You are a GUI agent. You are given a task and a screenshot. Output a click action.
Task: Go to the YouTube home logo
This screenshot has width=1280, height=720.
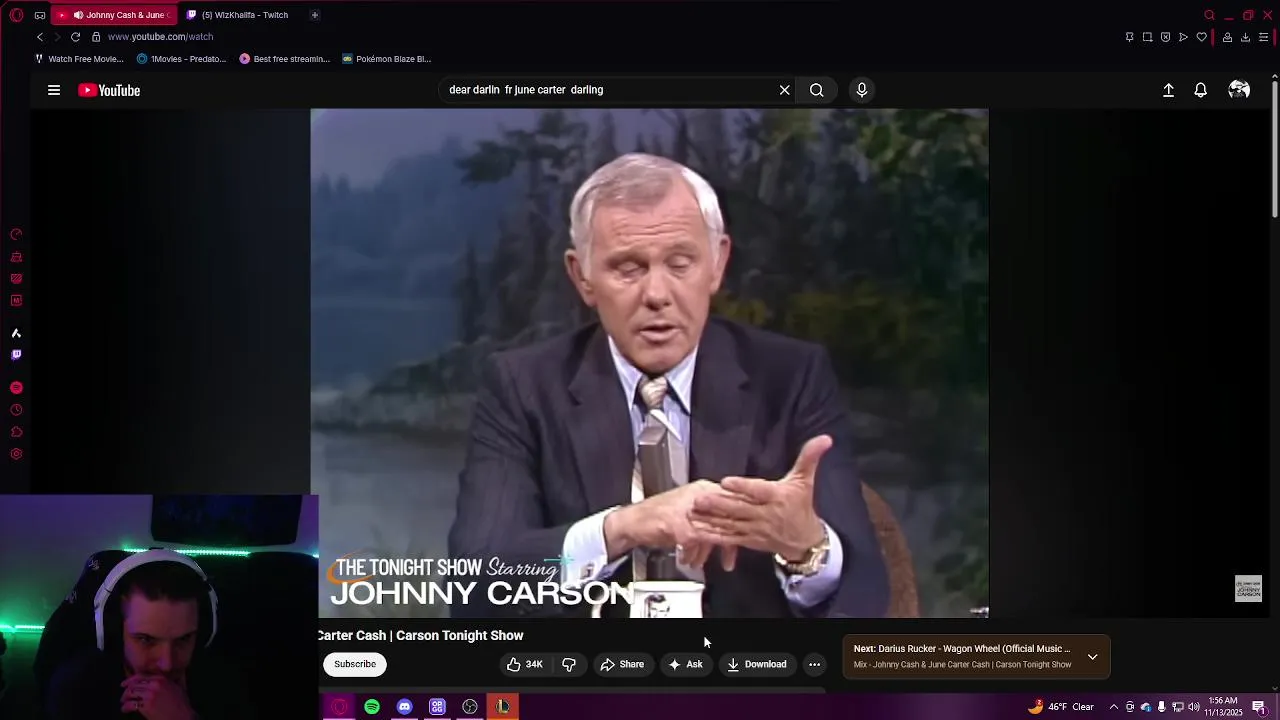point(109,90)
